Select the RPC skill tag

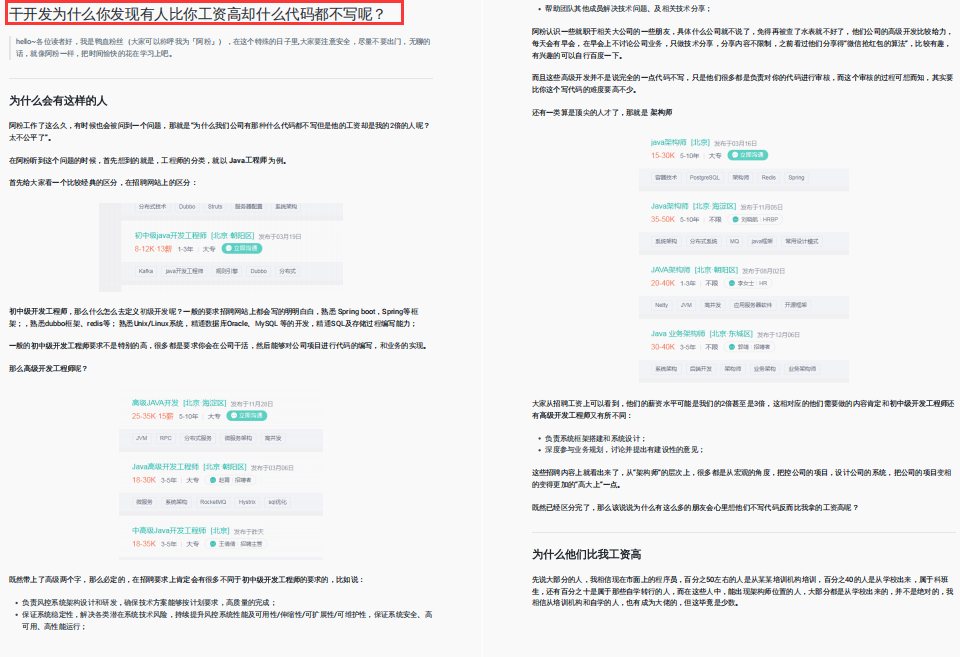[x=165, y=438]
